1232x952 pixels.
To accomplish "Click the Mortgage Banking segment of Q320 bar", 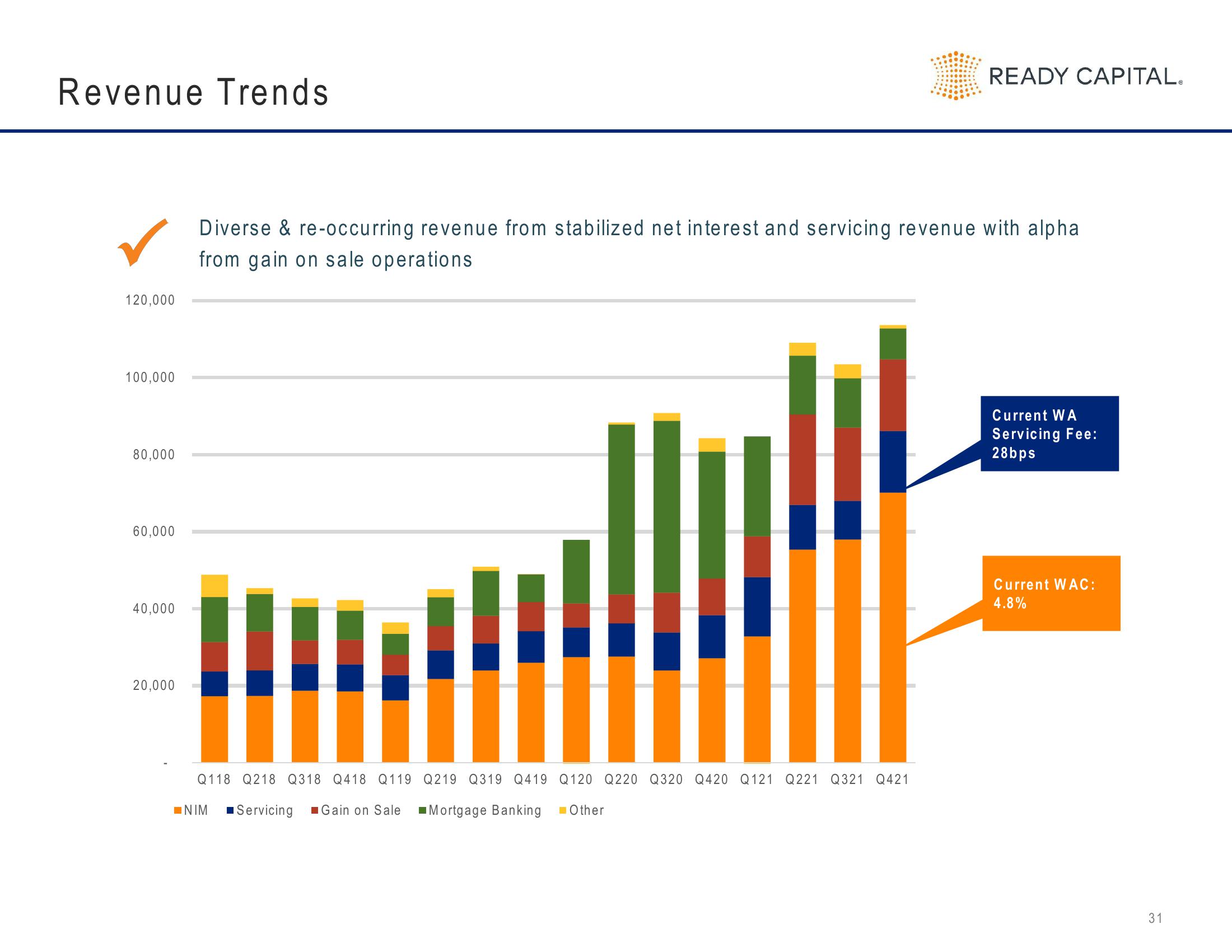I will point(667,506).
